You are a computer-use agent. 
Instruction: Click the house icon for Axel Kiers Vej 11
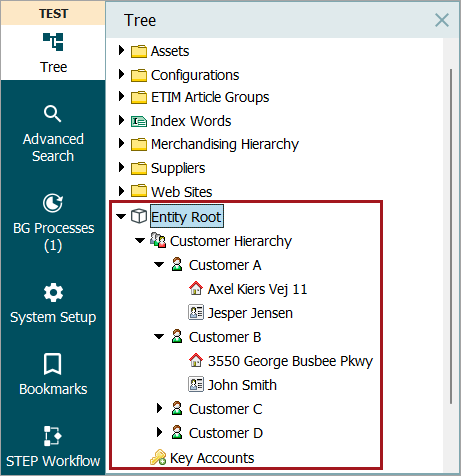pyautogui.click(x=196, y=289)
